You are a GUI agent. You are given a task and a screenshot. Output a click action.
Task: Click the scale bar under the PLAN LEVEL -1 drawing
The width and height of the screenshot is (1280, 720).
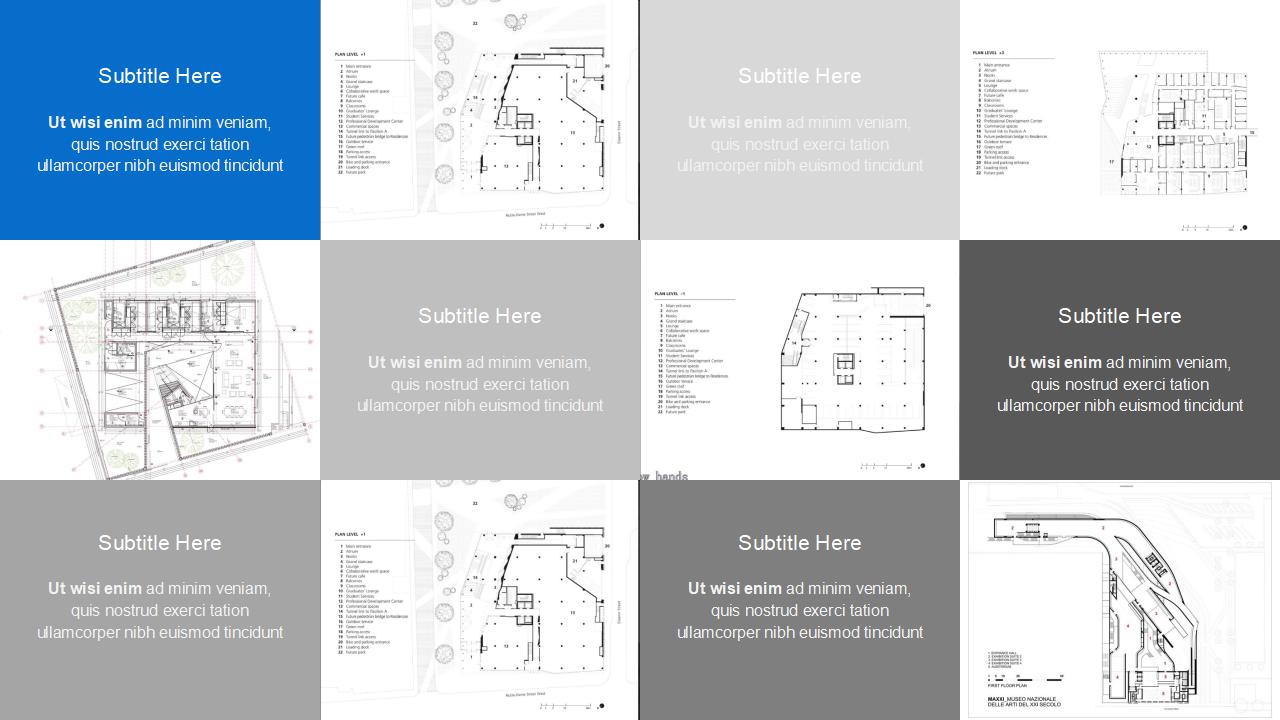(888, 465)
